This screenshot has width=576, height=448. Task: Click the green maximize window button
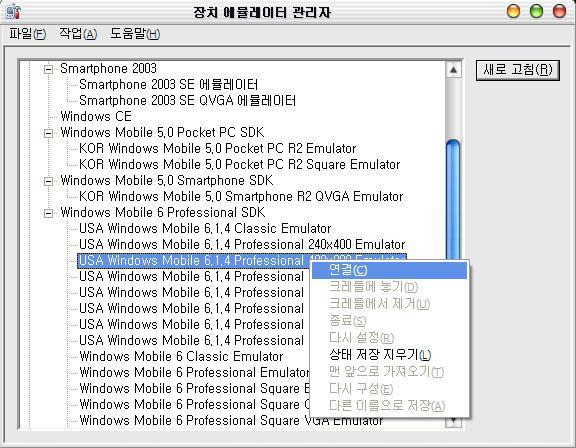[536, 11]
